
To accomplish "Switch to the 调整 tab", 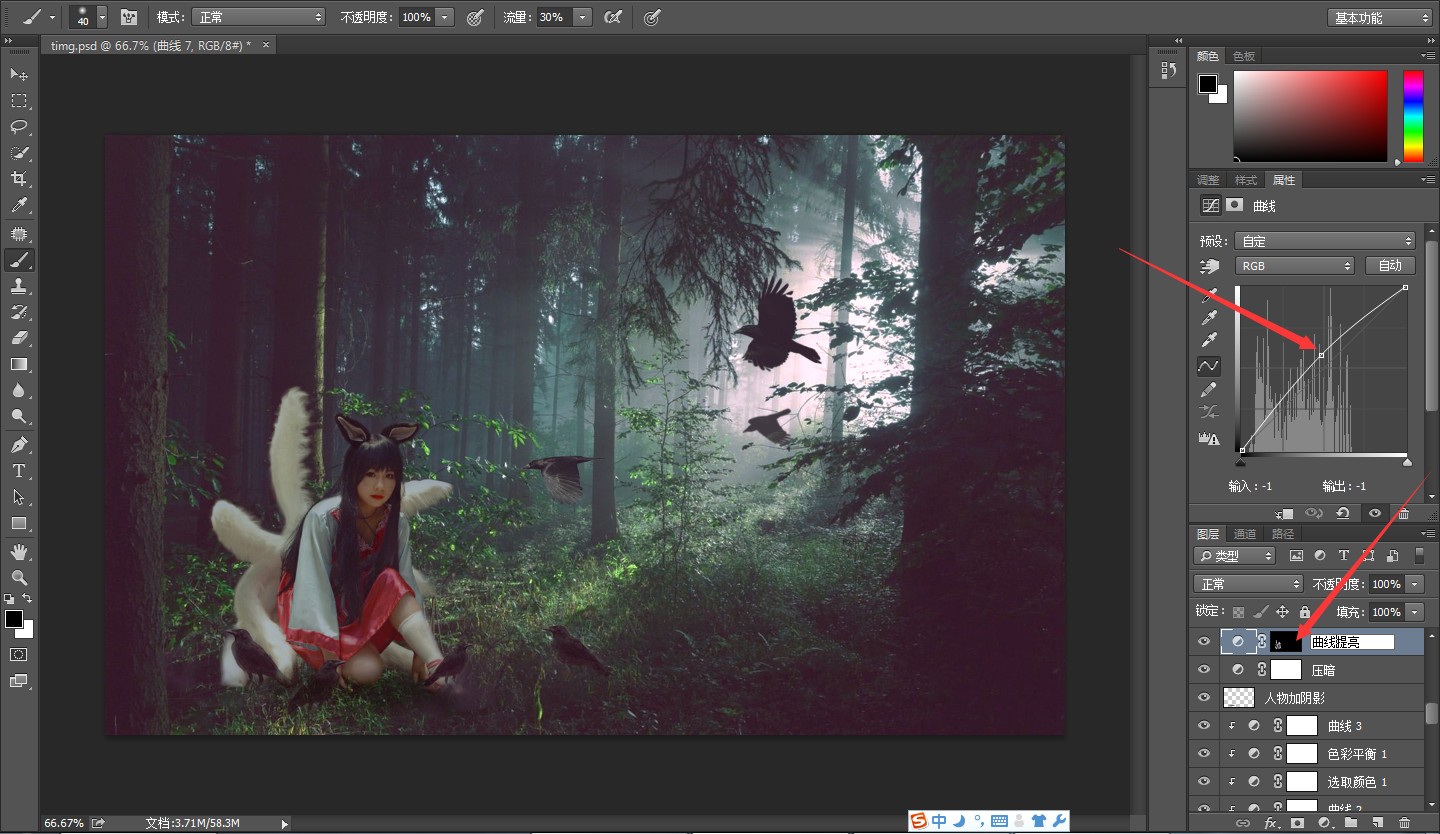I will [x=1208, y=180].
